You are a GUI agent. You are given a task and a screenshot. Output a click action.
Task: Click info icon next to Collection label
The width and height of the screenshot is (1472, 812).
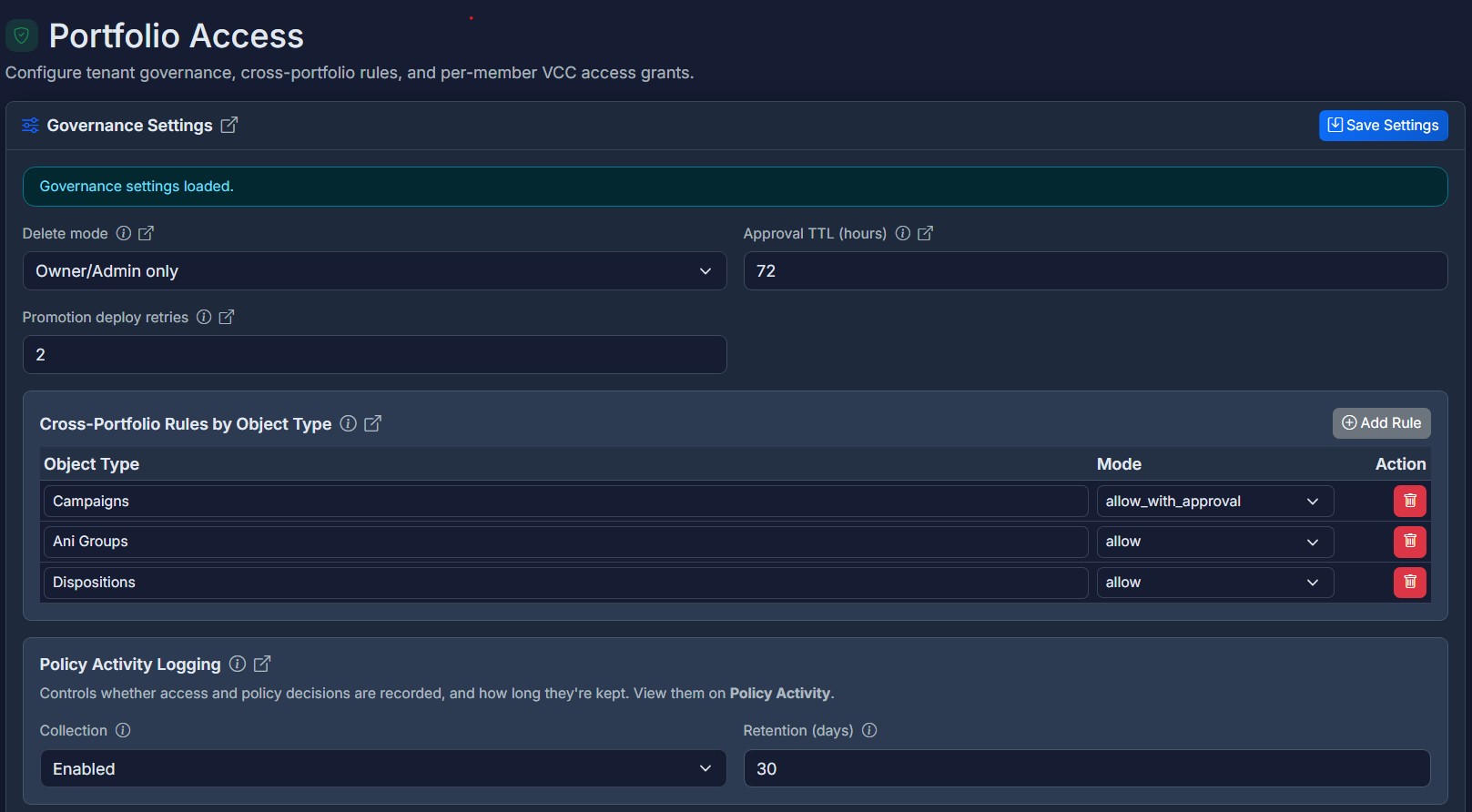pyautogui.click(x=123, y=730)
